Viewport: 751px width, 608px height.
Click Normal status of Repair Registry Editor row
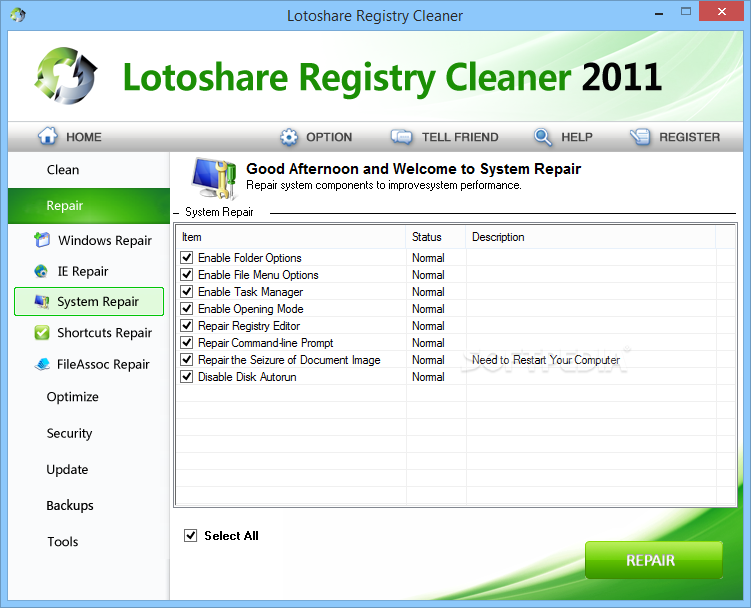click(x=428, y=326)
